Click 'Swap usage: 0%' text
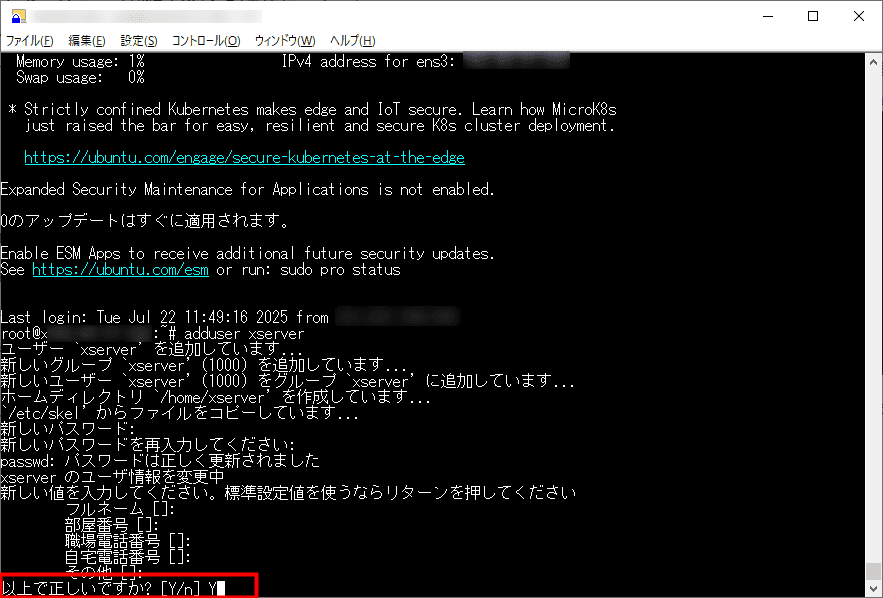The width and height of the screenshot is (883, 598). point(81,78)
